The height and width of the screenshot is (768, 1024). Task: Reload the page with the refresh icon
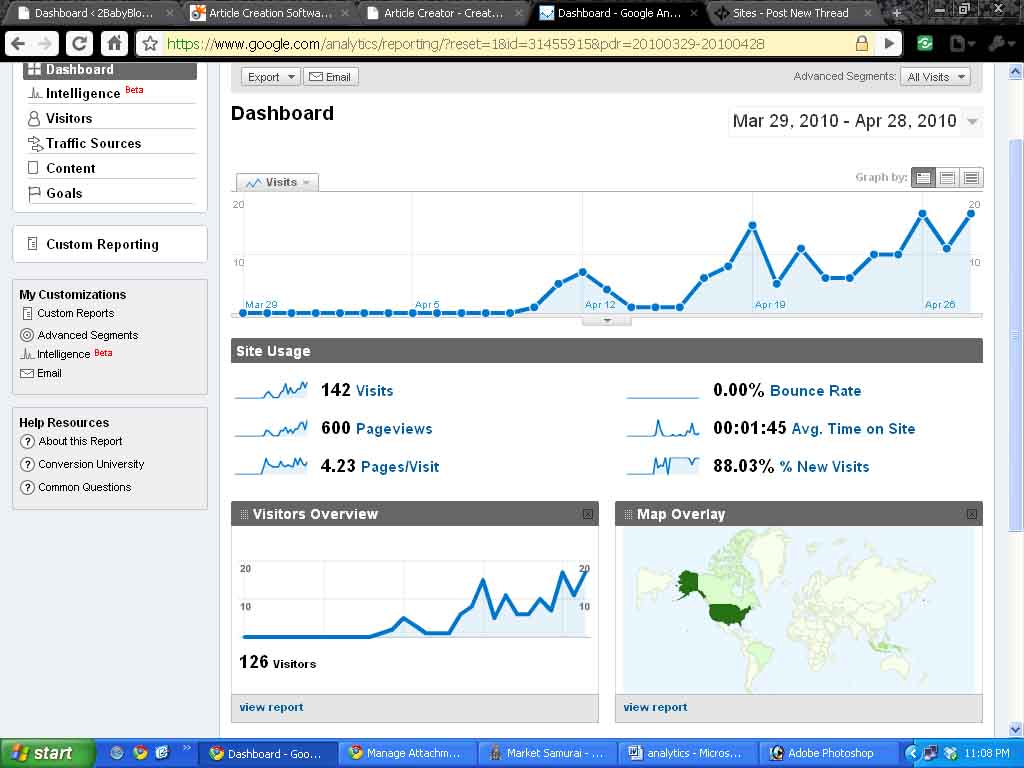coord(79,44)
